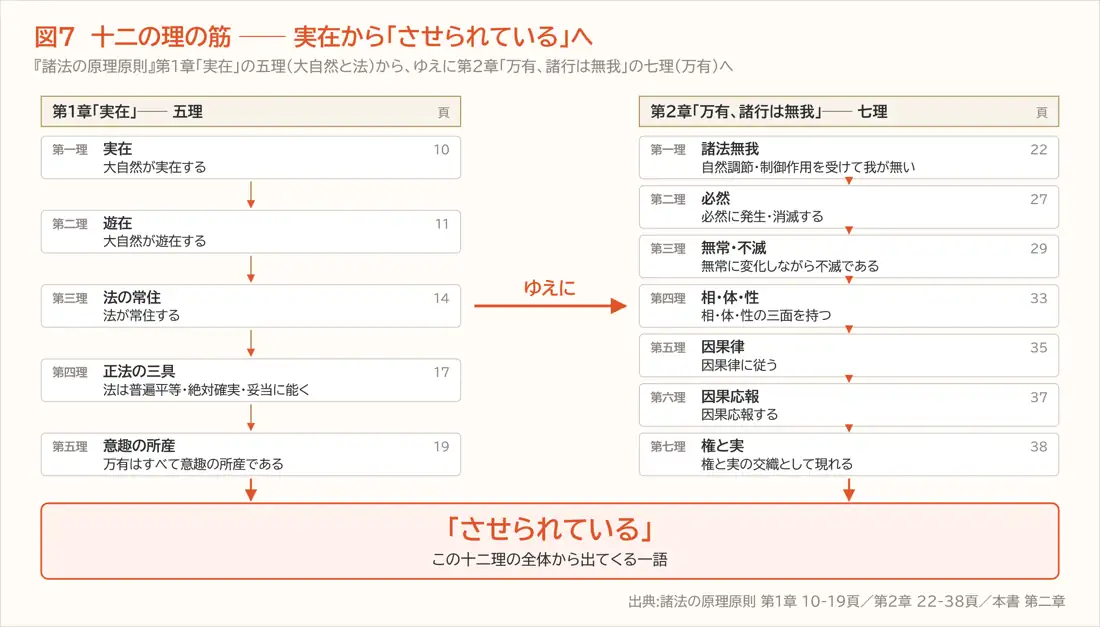1100x627 pixels.
Task: Click the text 必然に発生・消滅する
Action: (x=763, y=217)
